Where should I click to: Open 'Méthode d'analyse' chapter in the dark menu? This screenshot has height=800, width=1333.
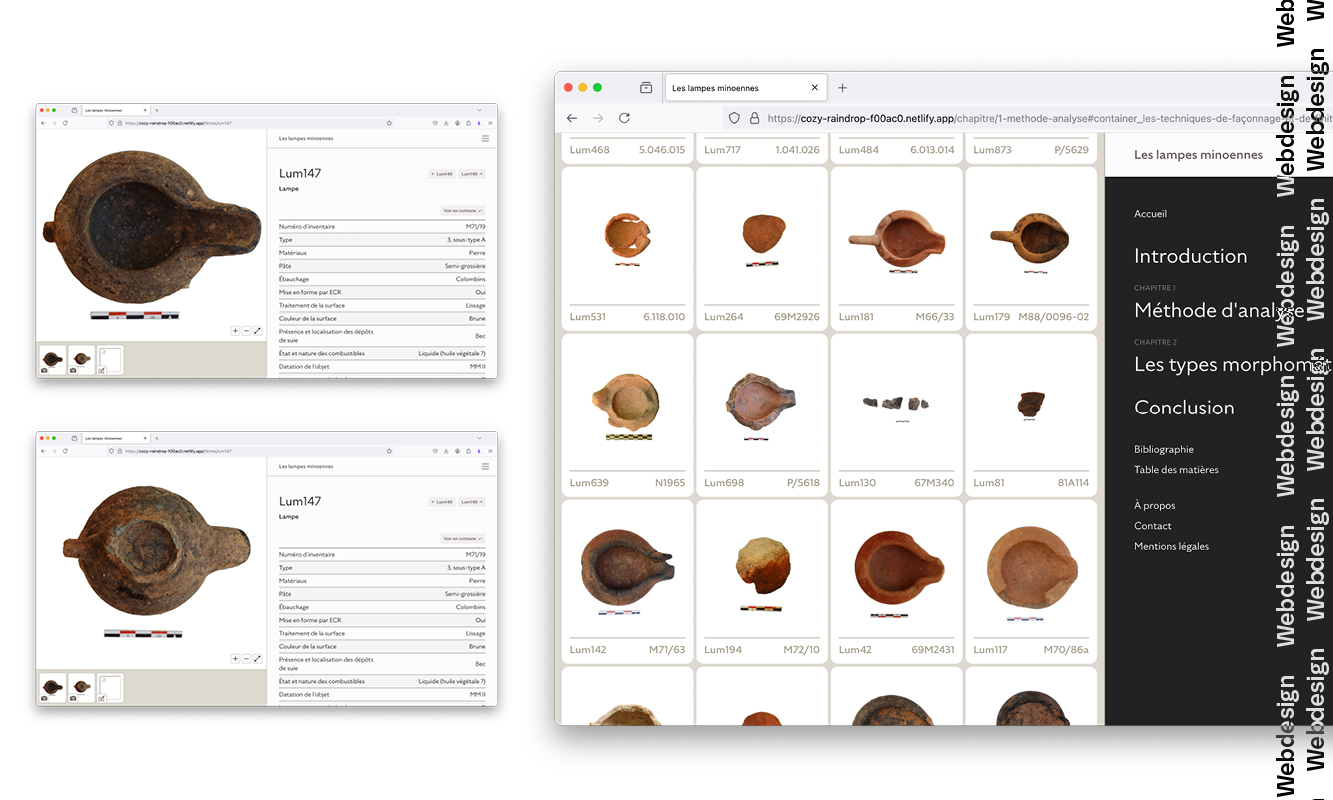[x=1219, y=310]
